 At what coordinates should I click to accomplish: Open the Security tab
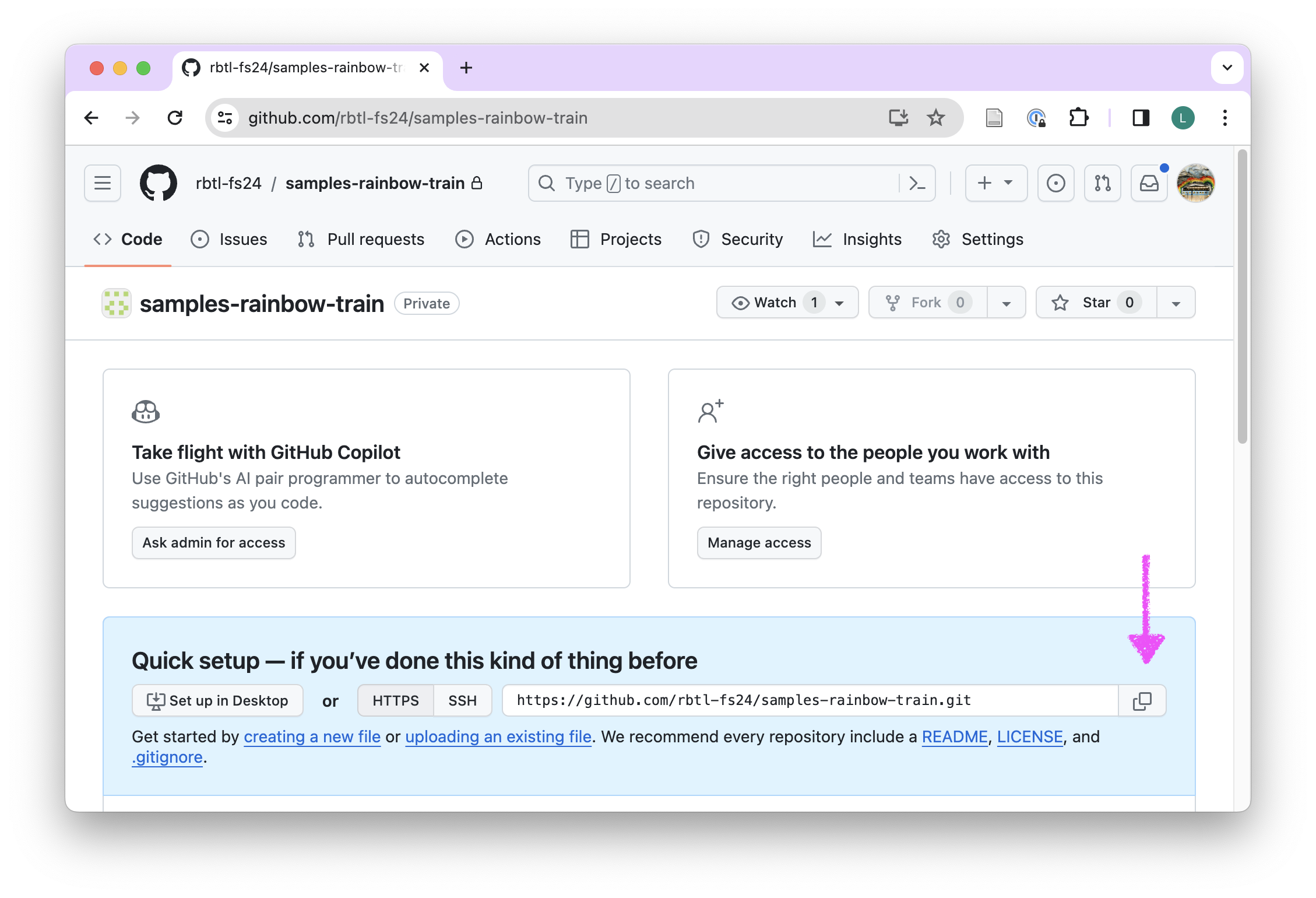click(x=738, y=239)
